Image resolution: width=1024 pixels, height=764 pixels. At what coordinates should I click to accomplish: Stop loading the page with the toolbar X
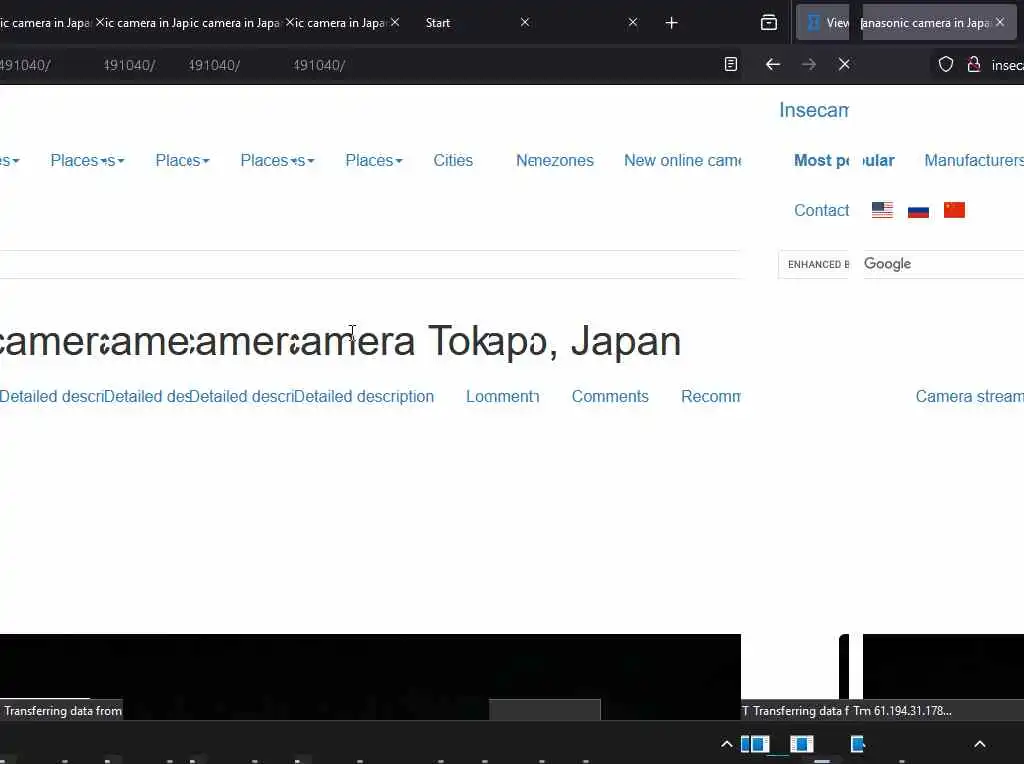[x=844, y=64]
